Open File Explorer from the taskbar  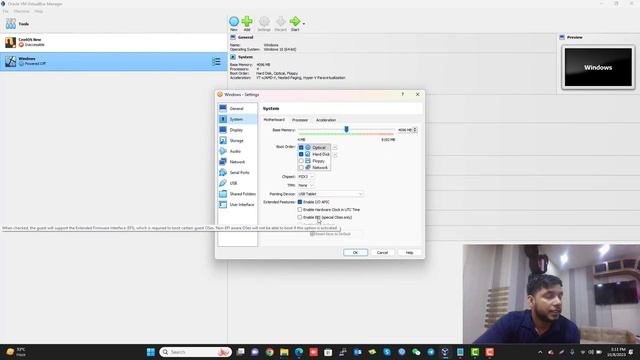tap(284, 352)
